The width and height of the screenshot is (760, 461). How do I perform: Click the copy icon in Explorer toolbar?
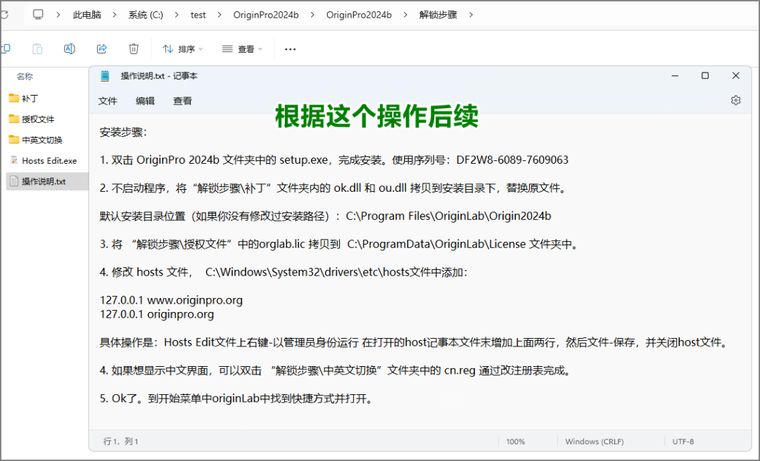[6, 48]
